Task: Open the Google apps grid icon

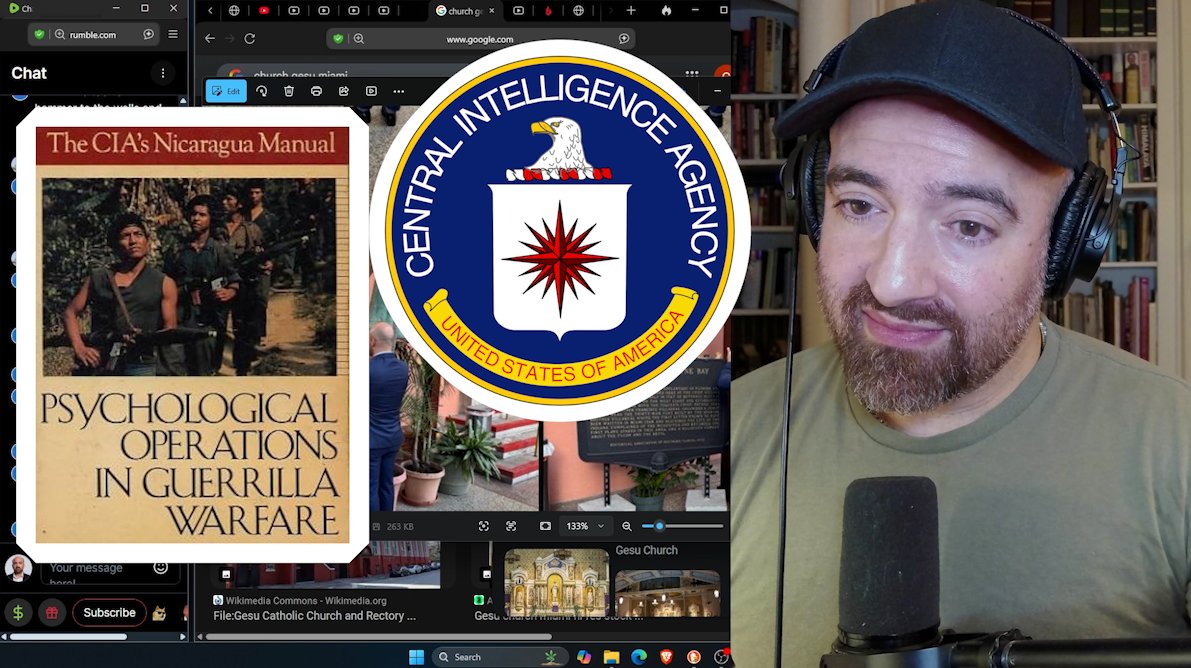Action: pyautogui.click(x=692, y=74)
